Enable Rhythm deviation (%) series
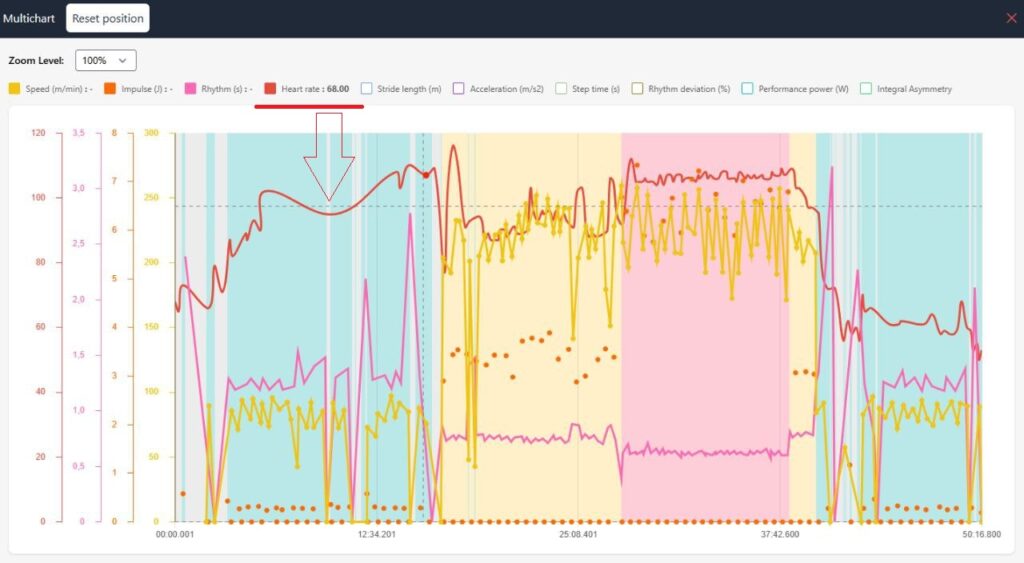Screen dimensions: 1024x563 click(637, 89)
